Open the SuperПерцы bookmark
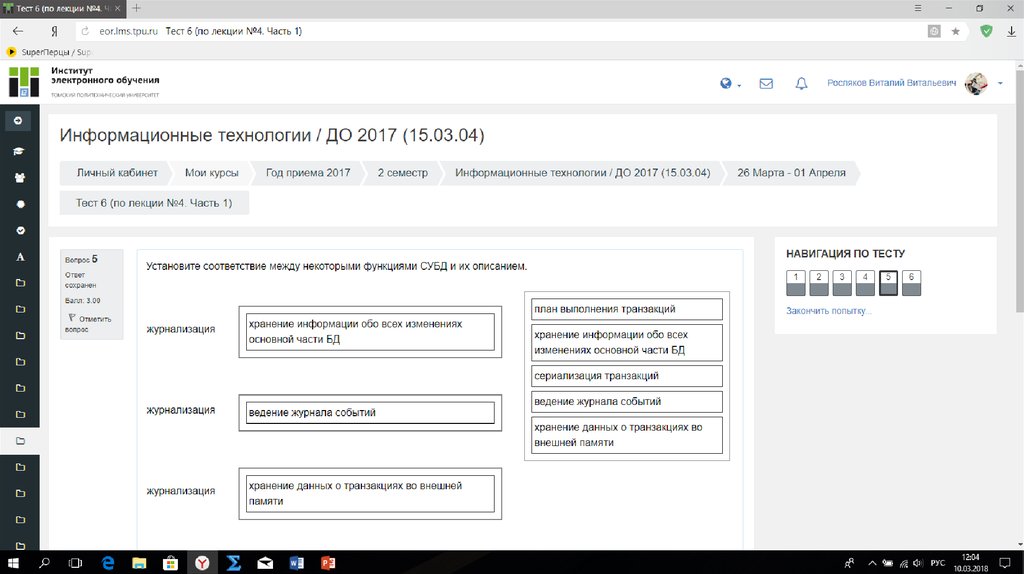This screenshot has height=574, width=1024. pyautogui.click(x=49, y=52)
